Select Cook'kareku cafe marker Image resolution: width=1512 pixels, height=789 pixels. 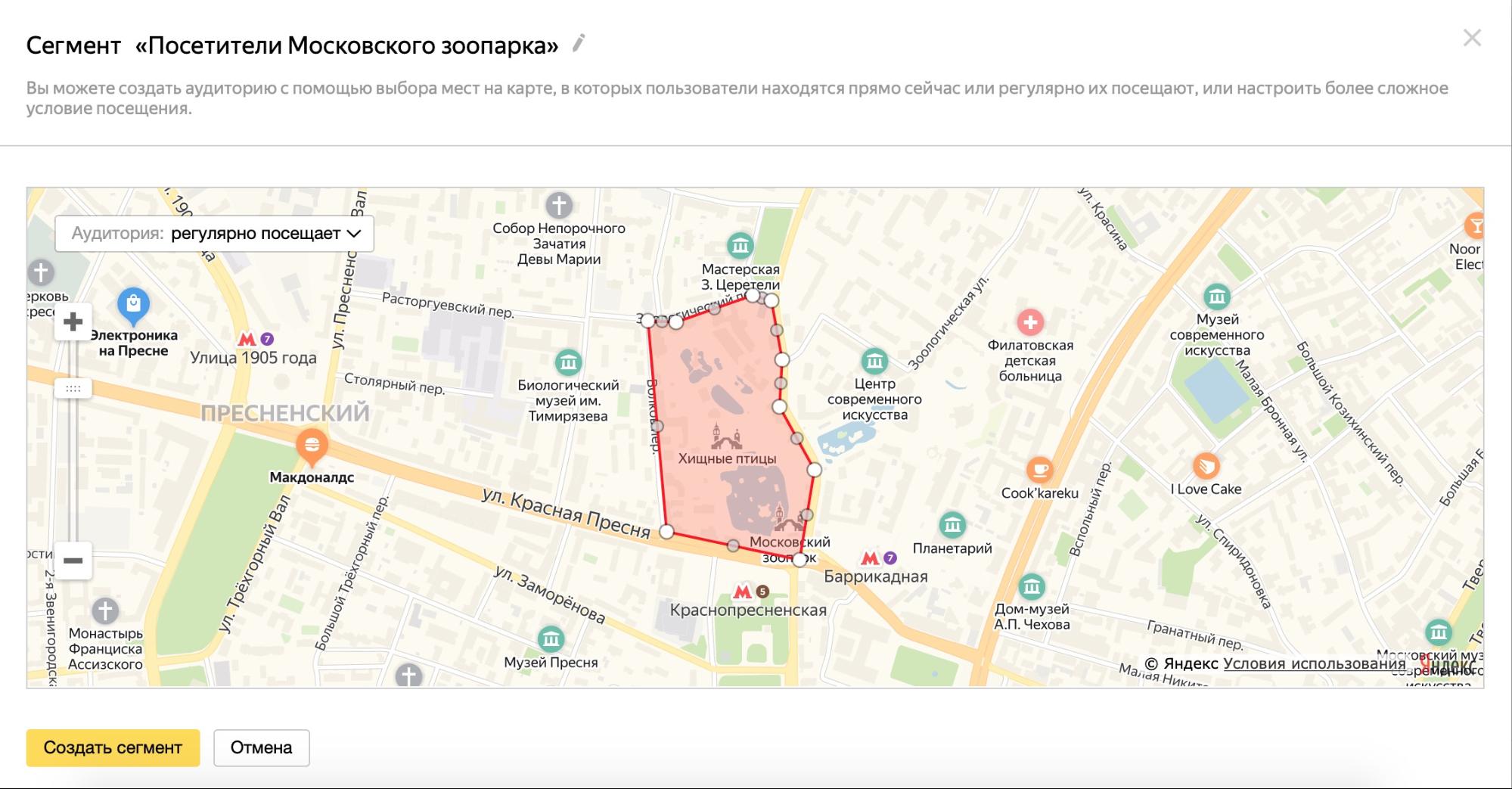click(1040, 470)
